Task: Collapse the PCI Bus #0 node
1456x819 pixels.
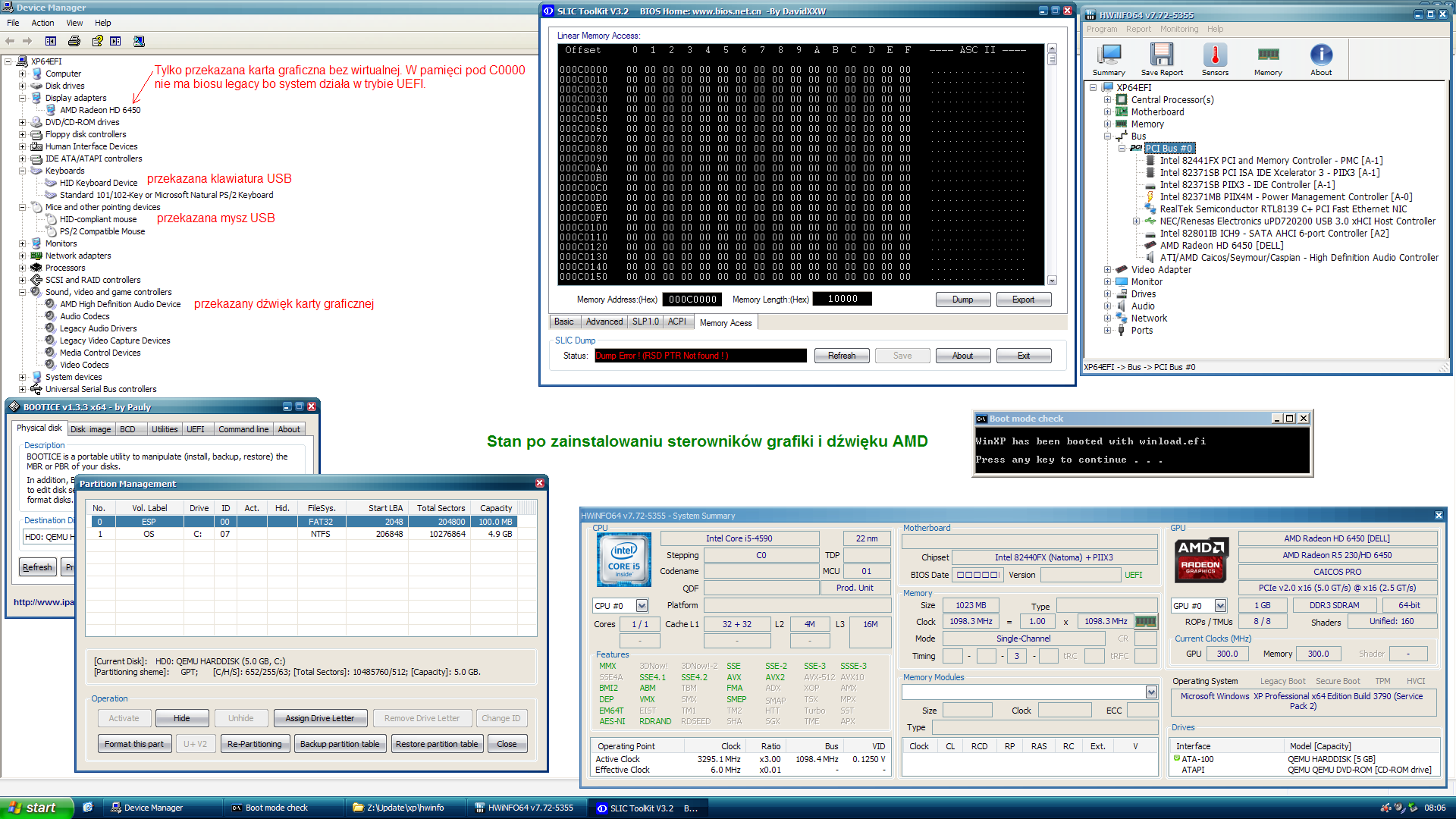Action: tap(1122, 148)
